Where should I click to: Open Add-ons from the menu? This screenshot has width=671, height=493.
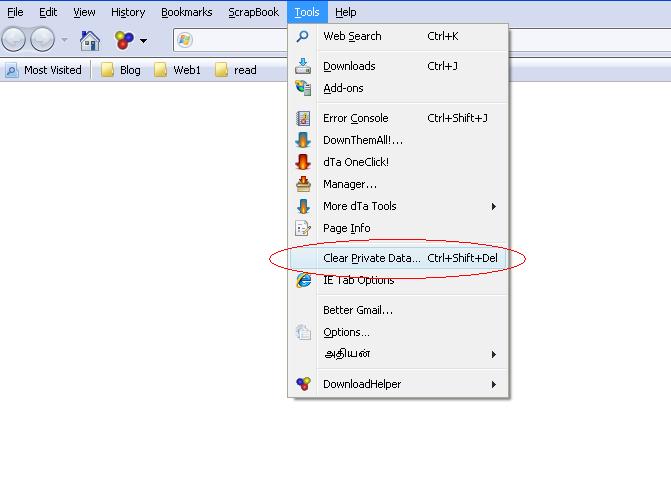pos(398,88)
